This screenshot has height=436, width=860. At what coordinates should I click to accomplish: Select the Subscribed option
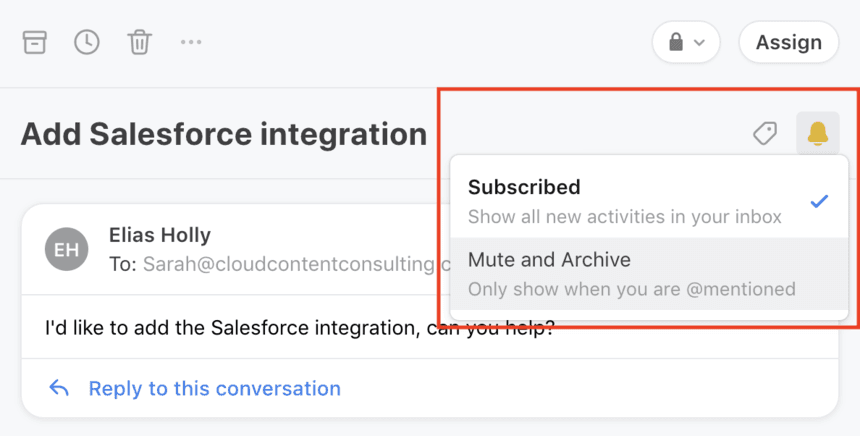point(649,201)
